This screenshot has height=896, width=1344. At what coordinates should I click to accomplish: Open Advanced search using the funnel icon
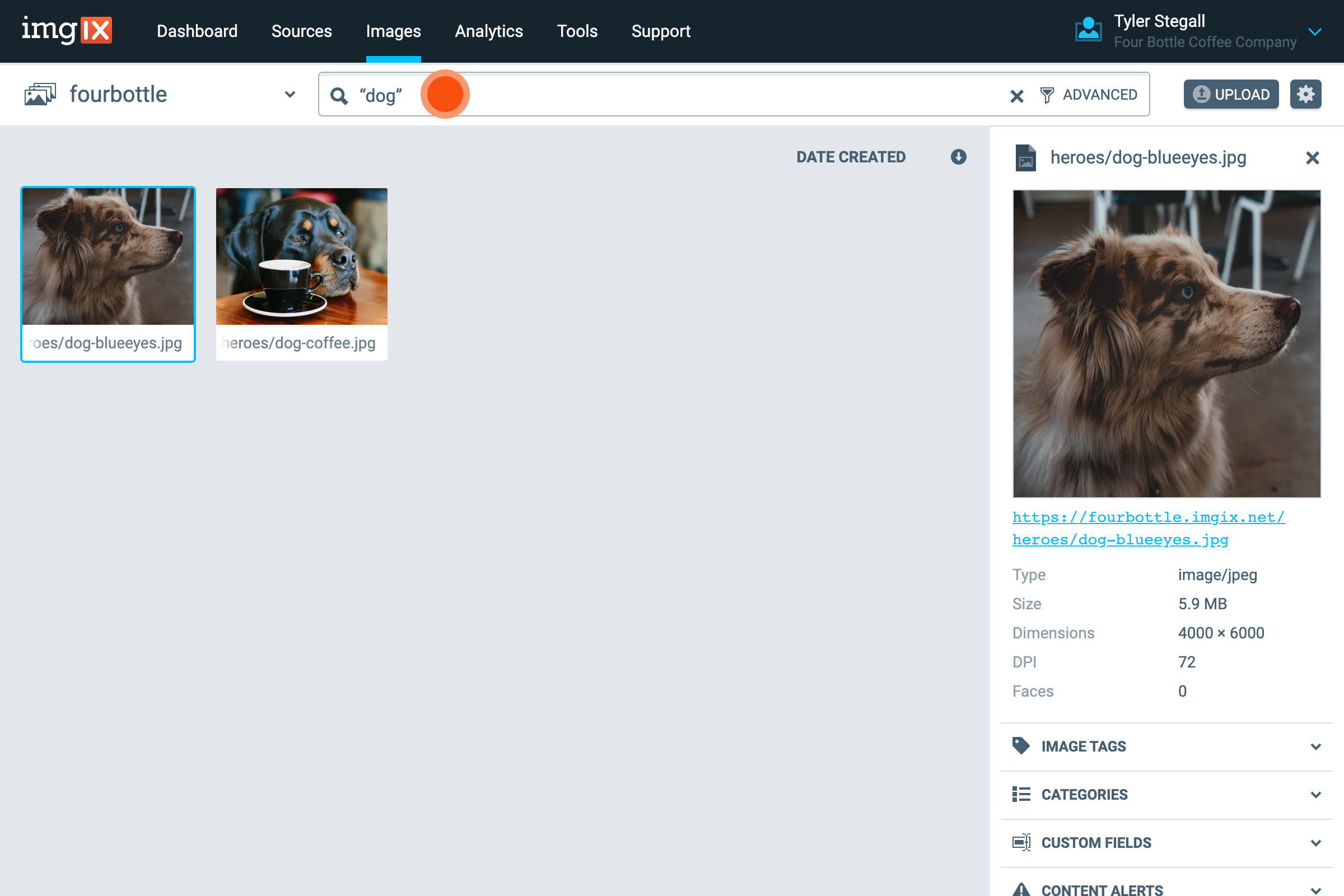point(1047,94)
